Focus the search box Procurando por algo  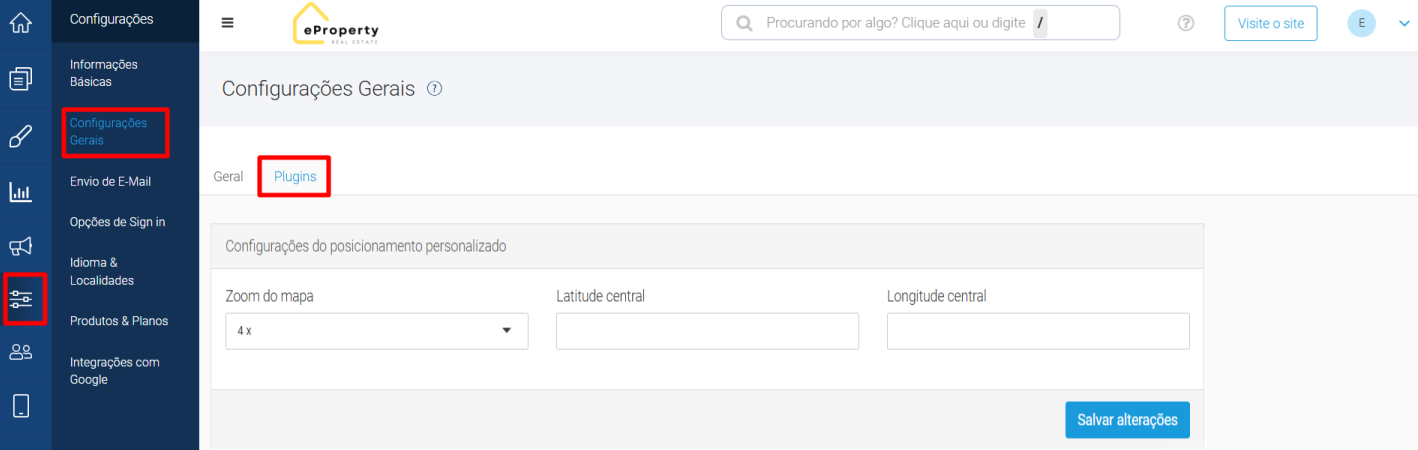tap(920, 23)
